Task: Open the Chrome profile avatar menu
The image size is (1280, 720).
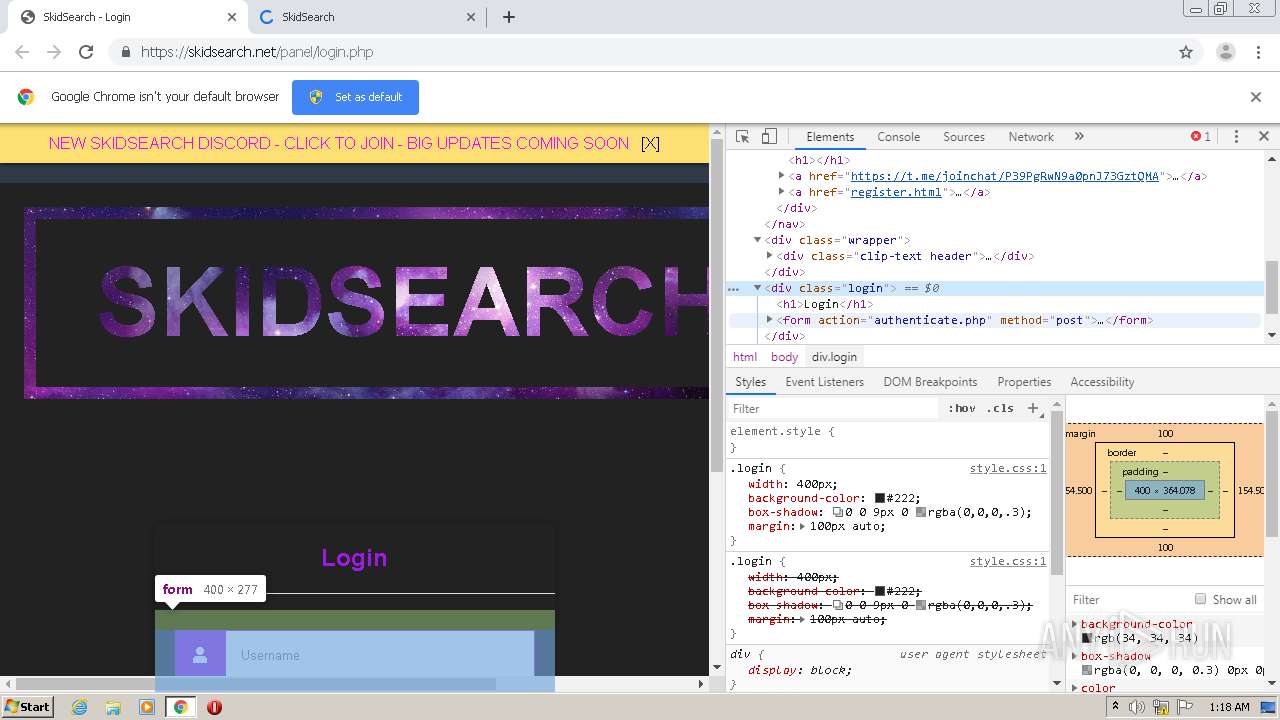Action: pyautogui.click(x=1225, y=52)
